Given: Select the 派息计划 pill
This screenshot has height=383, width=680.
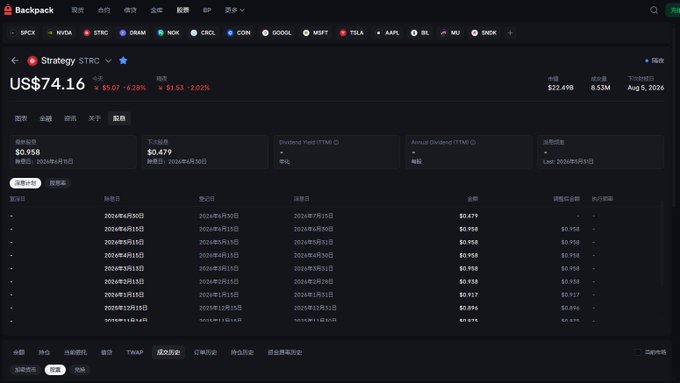Looking at the screenshot, I should pyautogui.click(x=26, y=183).
